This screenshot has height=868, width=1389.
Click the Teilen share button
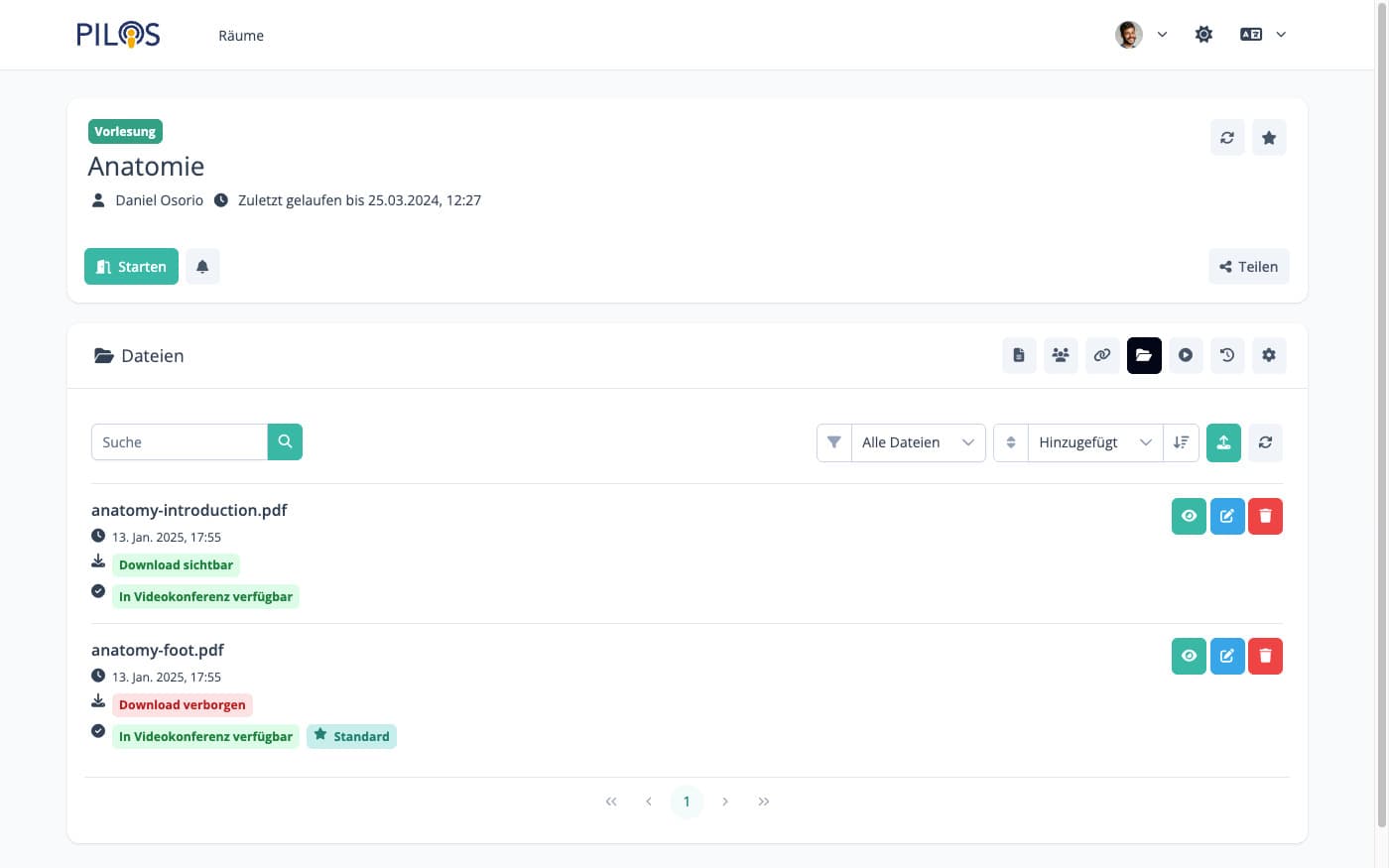1248,267
